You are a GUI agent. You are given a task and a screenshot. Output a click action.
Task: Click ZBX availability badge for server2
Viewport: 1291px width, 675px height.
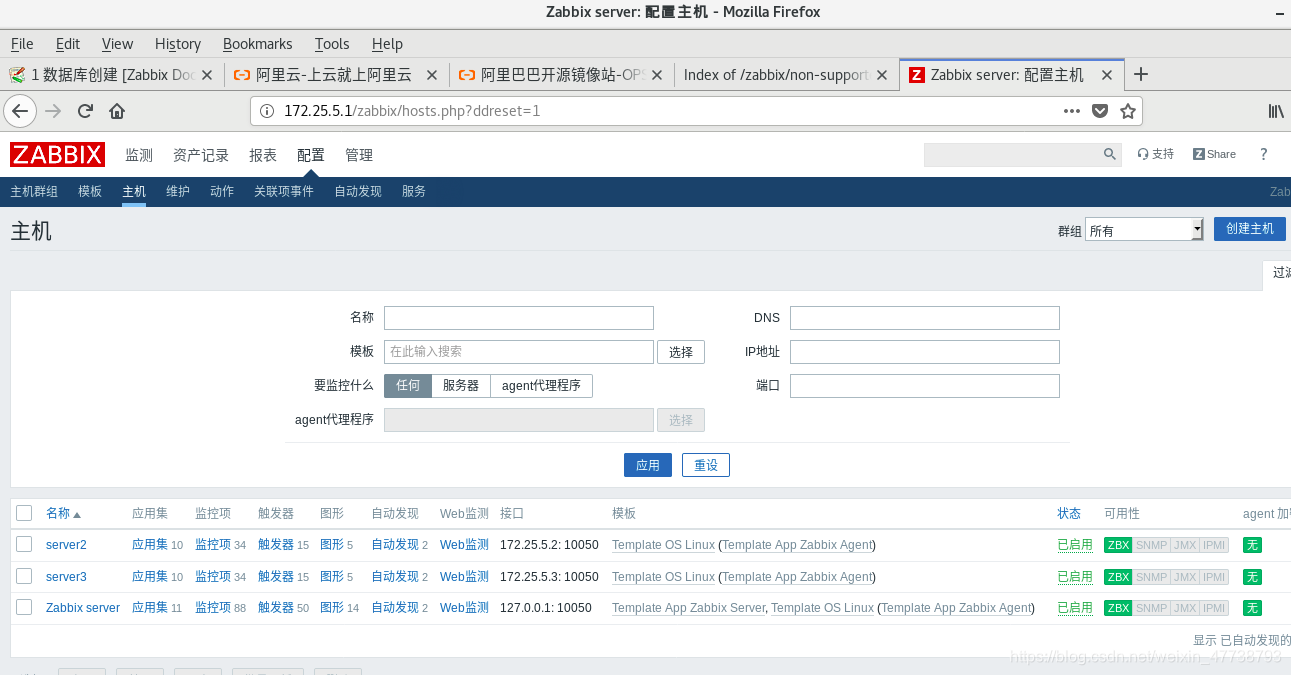click(1118, 545)
